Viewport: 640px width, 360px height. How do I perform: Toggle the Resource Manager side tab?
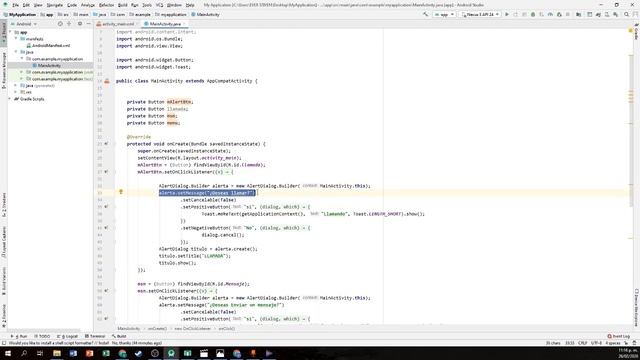(x=4, y=70)
